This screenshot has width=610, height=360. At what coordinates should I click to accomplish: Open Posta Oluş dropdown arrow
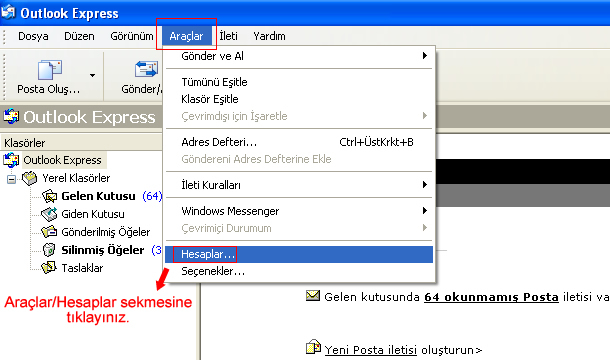(92, 76)
